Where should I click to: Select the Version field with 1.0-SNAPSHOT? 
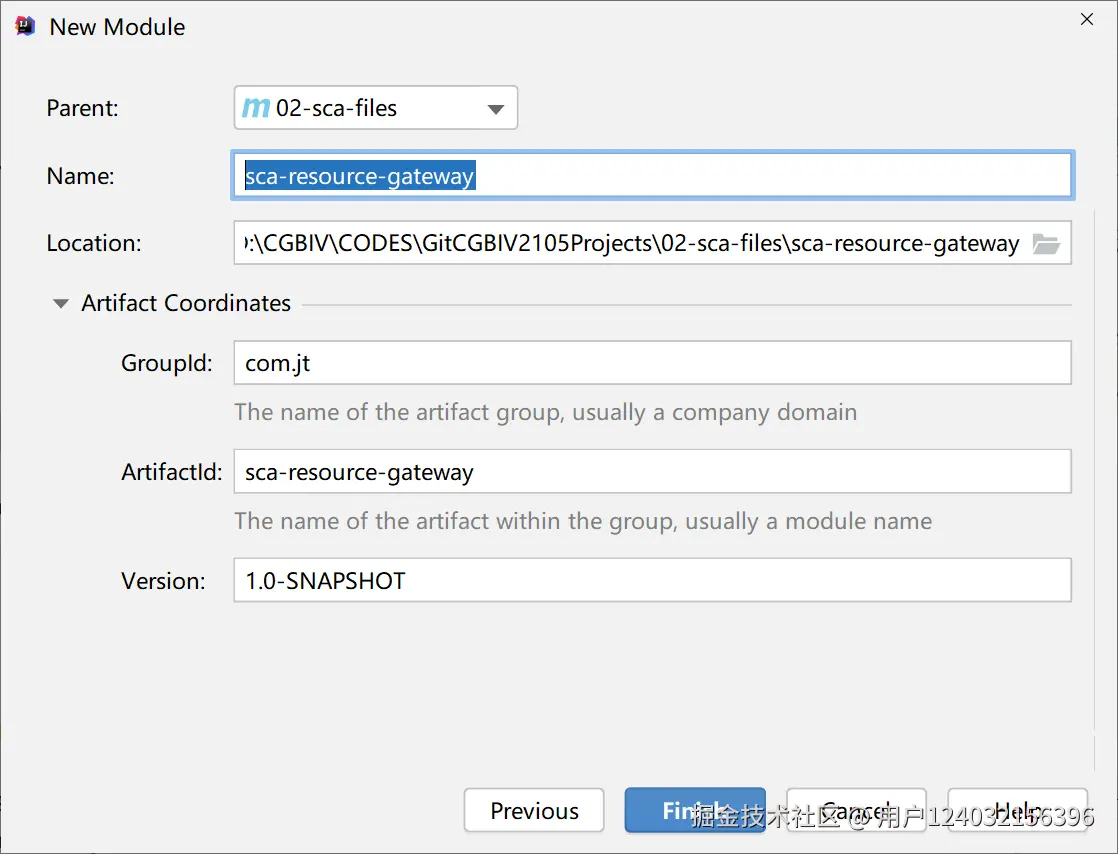[x=652, y=580]
